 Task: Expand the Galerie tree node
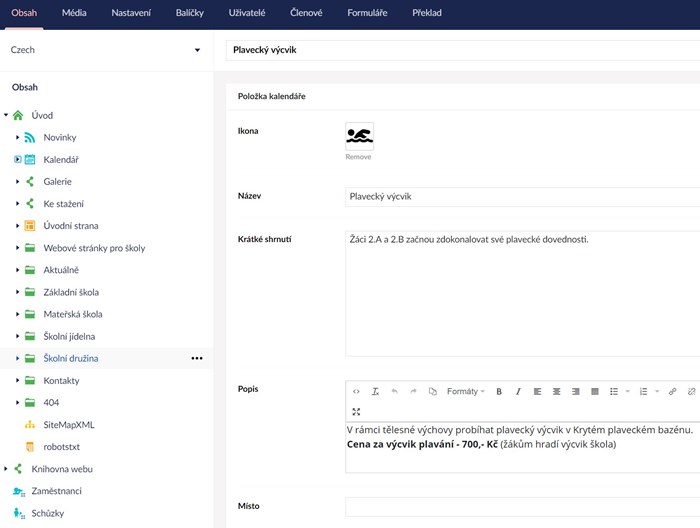(17, 182)
